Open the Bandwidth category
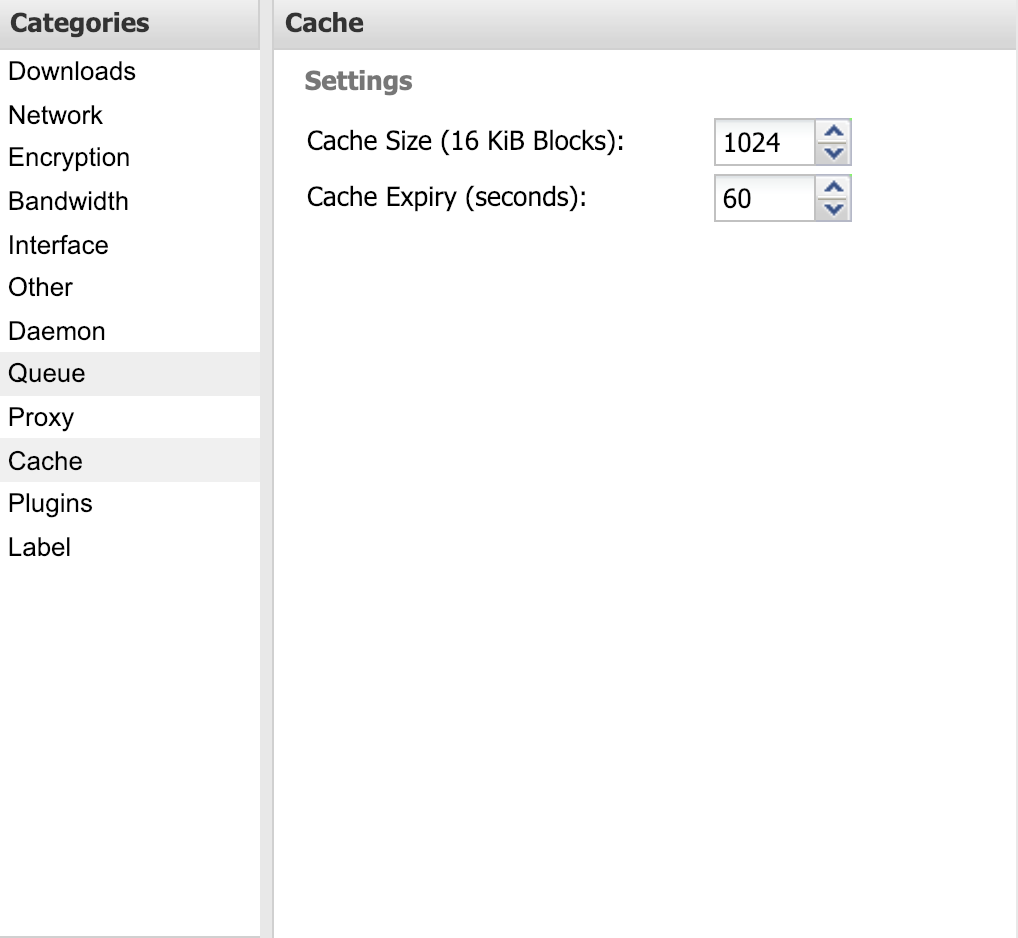1018x938 pixels. (68, 201)
